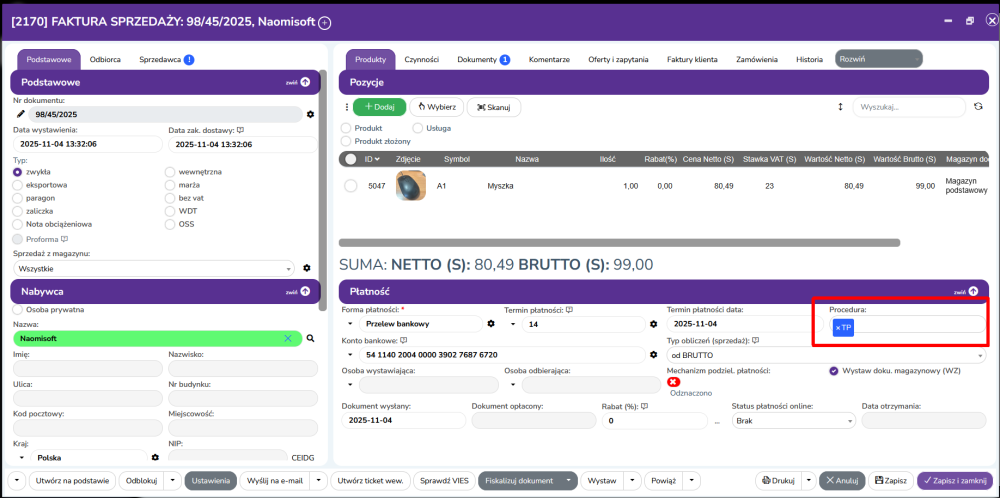Screen dimensions: 1000x498
Task: Select the Usługa radio option
Action: [418, 128]
